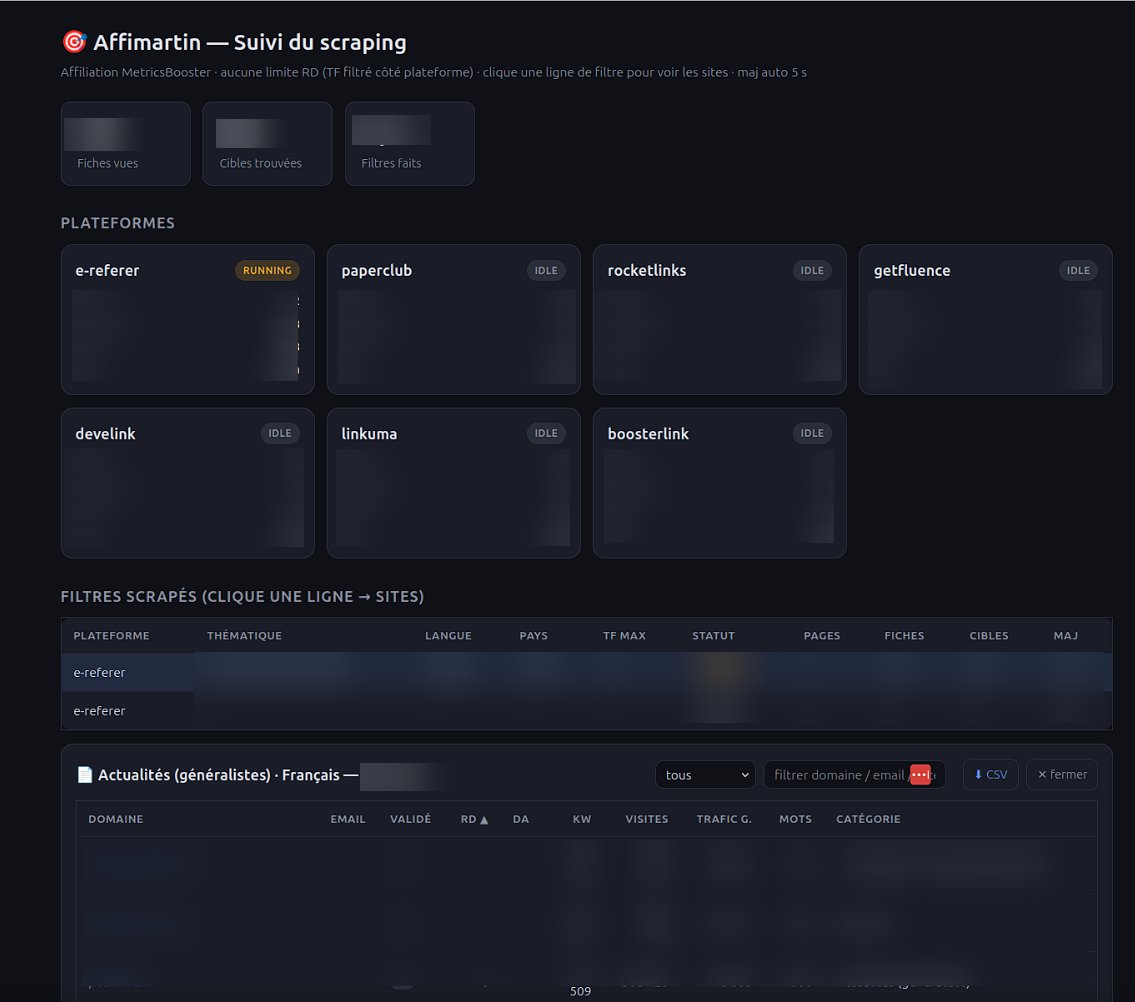
Task: Open the tous status dropdown
Action: [705, 775]
